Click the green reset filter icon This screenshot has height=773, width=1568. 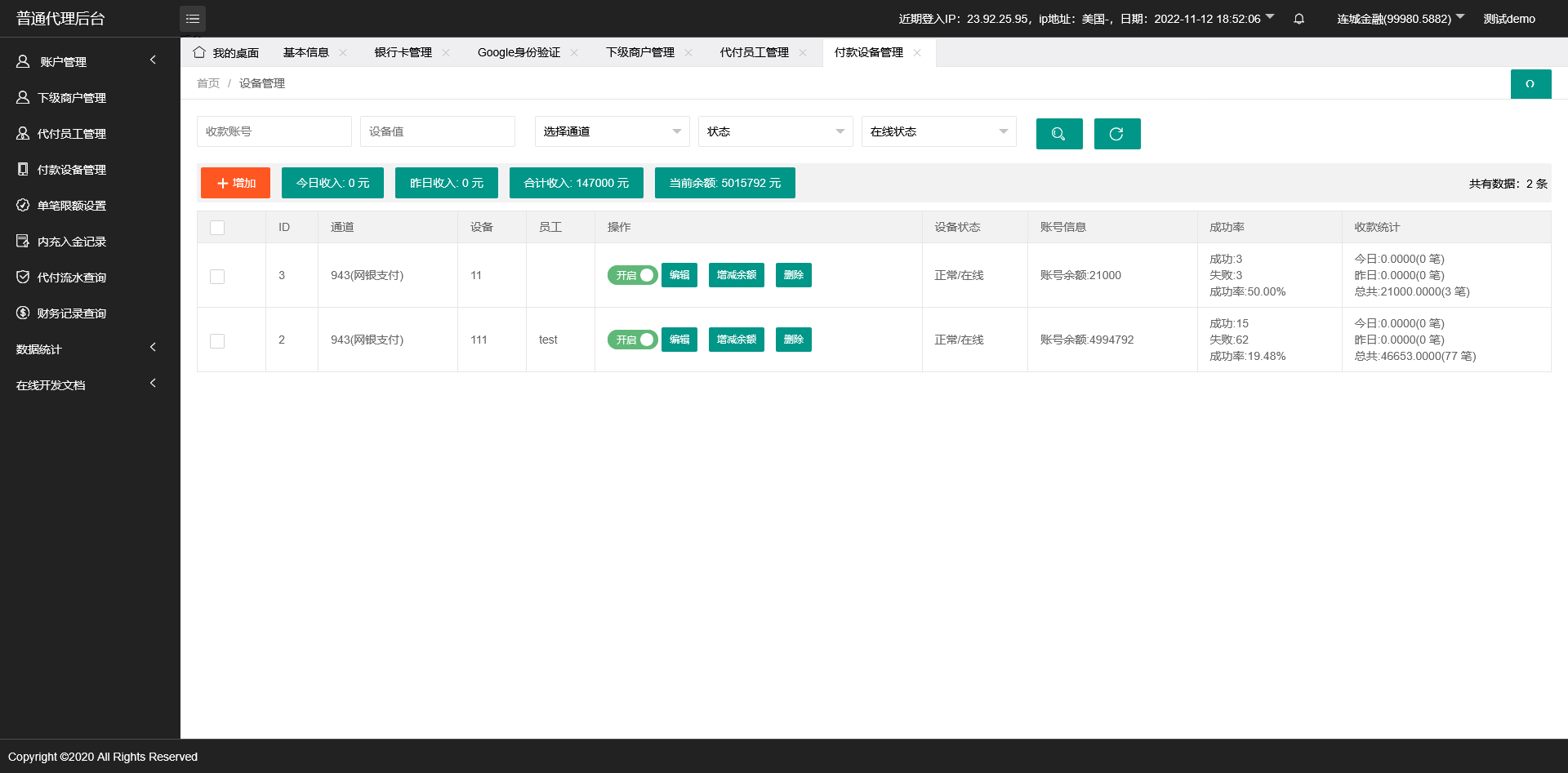tap(1116, 134)
